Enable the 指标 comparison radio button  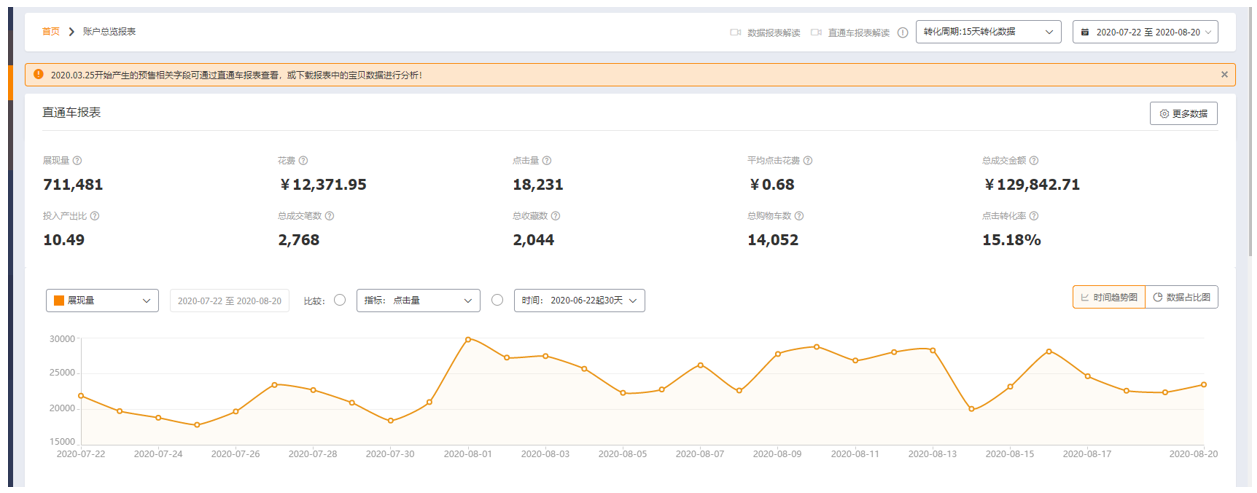pos(340,300)
